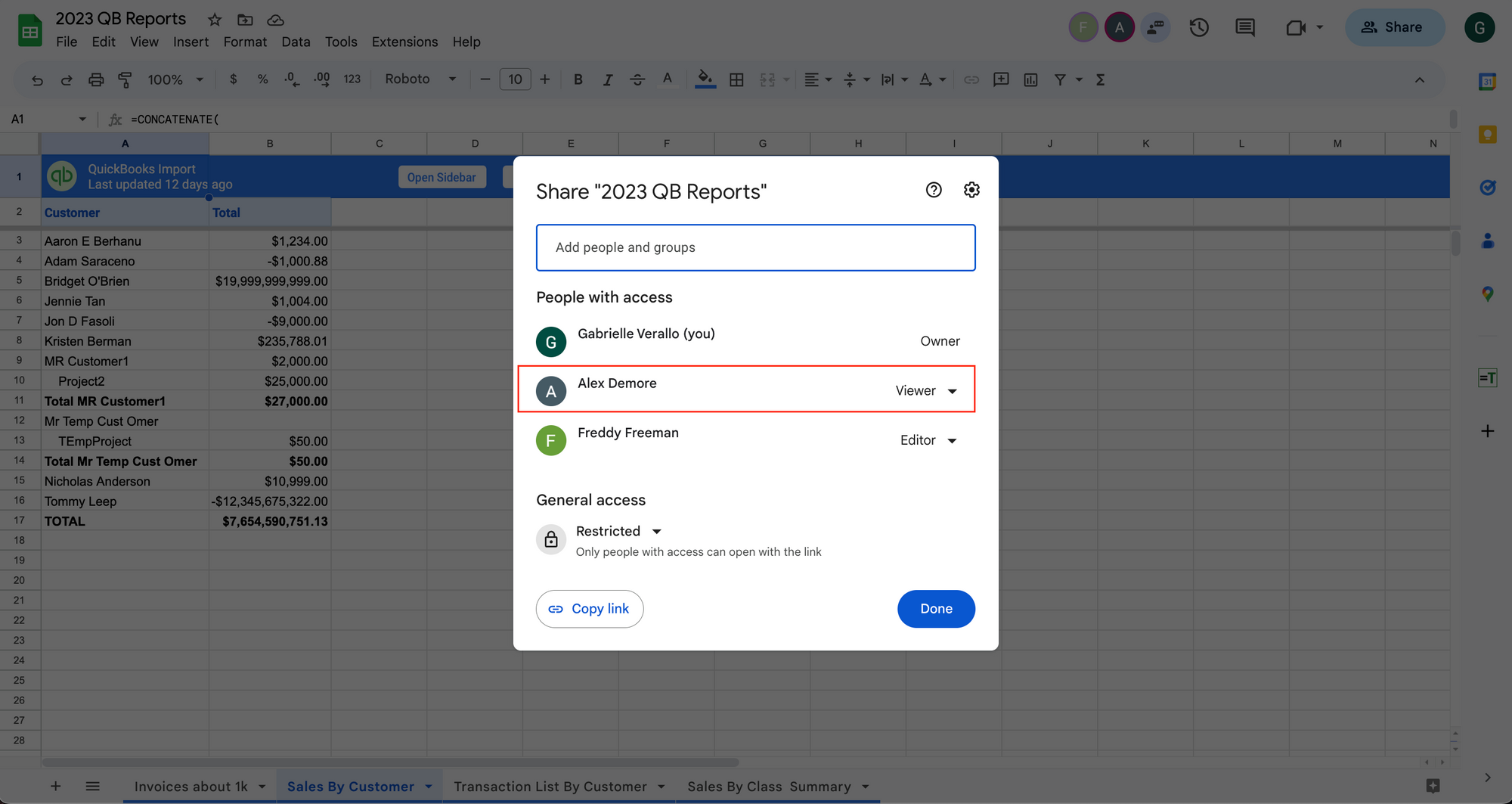Image resolution: width=1512 pixels, height=804 pixels.
Task: Open more number formats 123
Action: 352,79
